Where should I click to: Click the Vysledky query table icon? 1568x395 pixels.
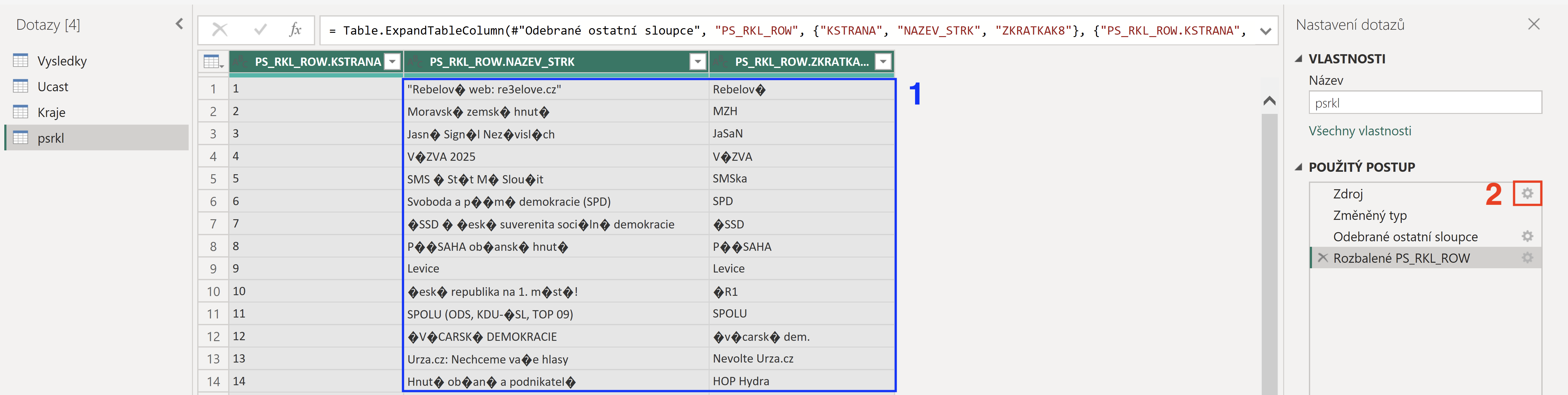(21, 60)
